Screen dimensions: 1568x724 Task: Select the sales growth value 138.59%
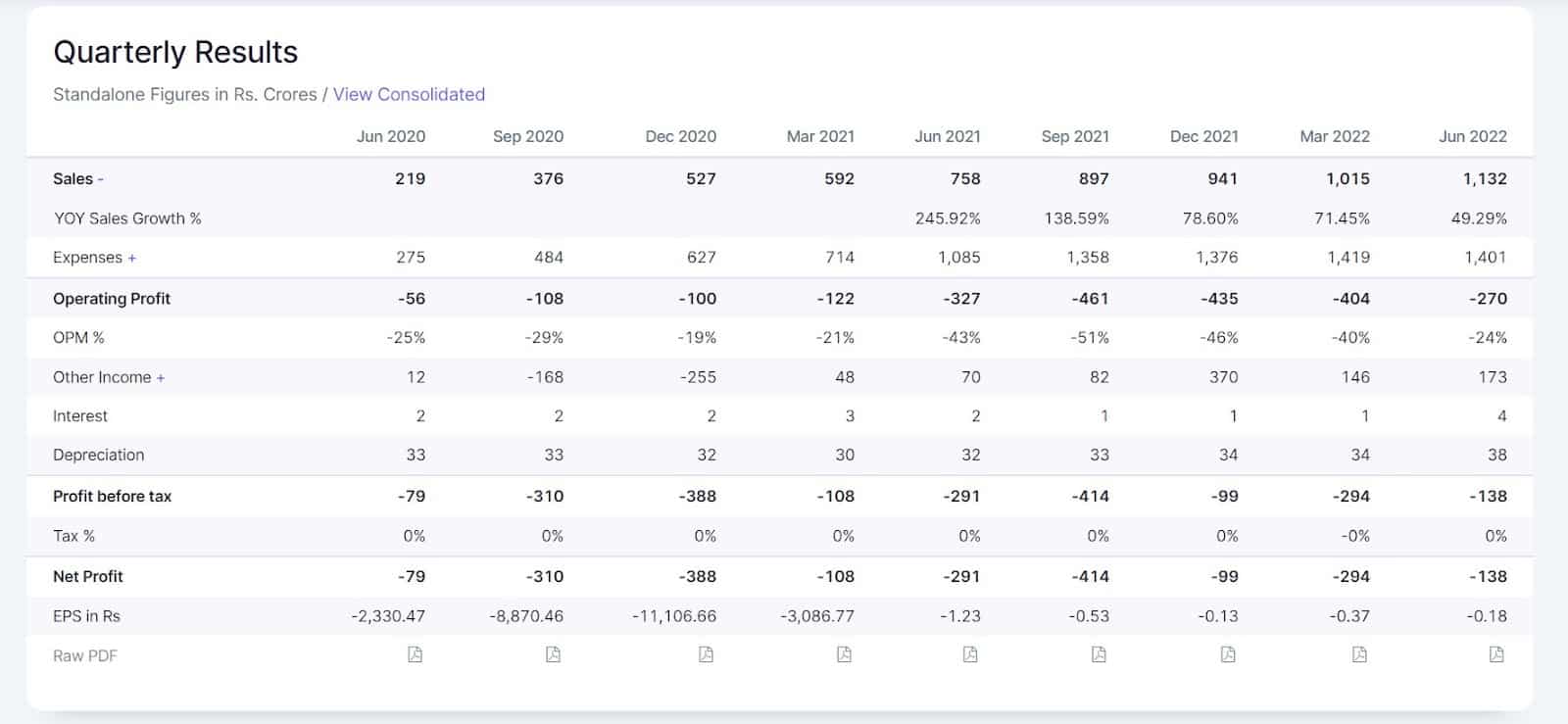click(x=1077, y=218)
